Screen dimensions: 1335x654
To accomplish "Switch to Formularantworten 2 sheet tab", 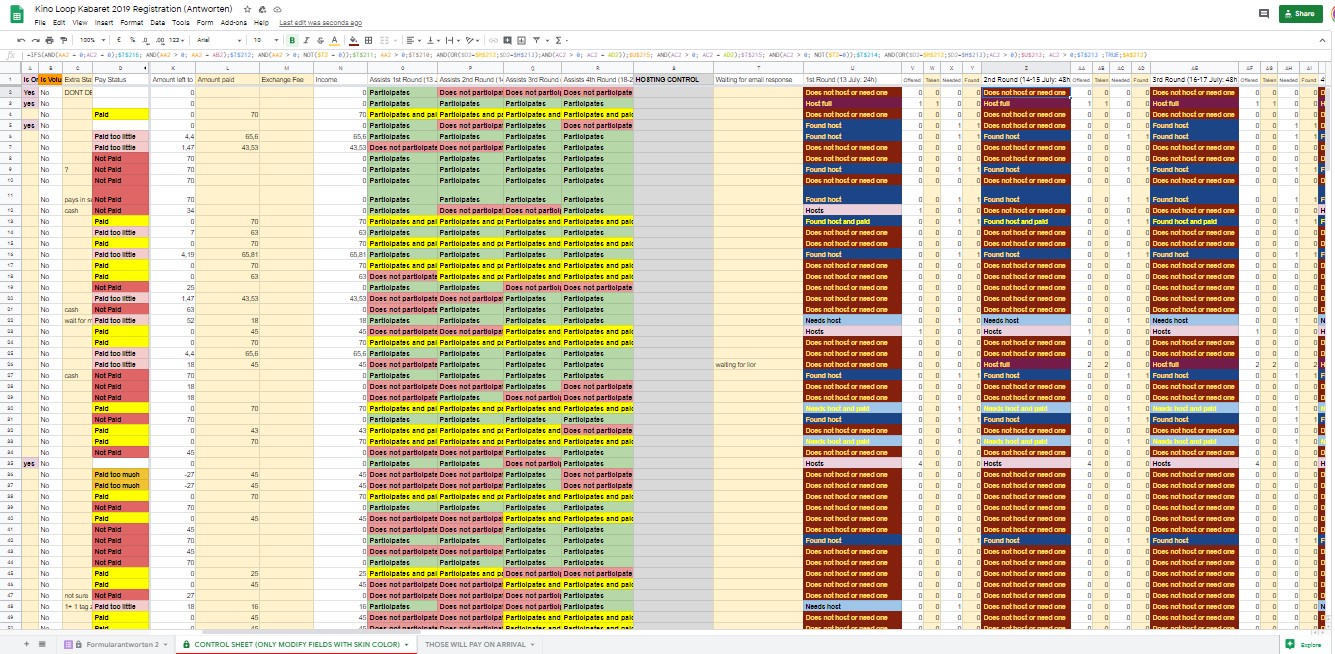I will click(x=115, y=644).
